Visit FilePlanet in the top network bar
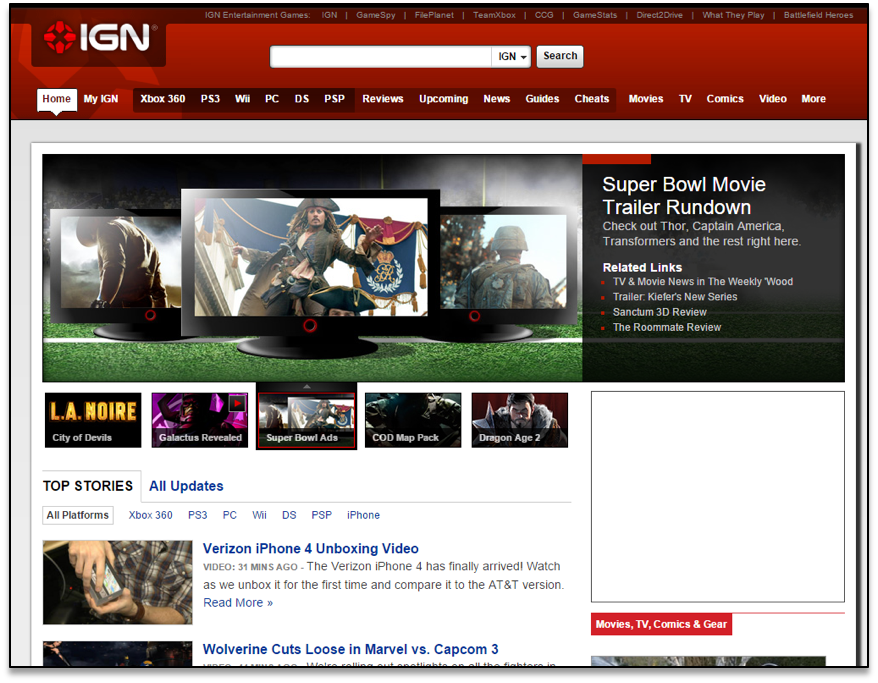878x683 pixels. click(x=434, y=15)
